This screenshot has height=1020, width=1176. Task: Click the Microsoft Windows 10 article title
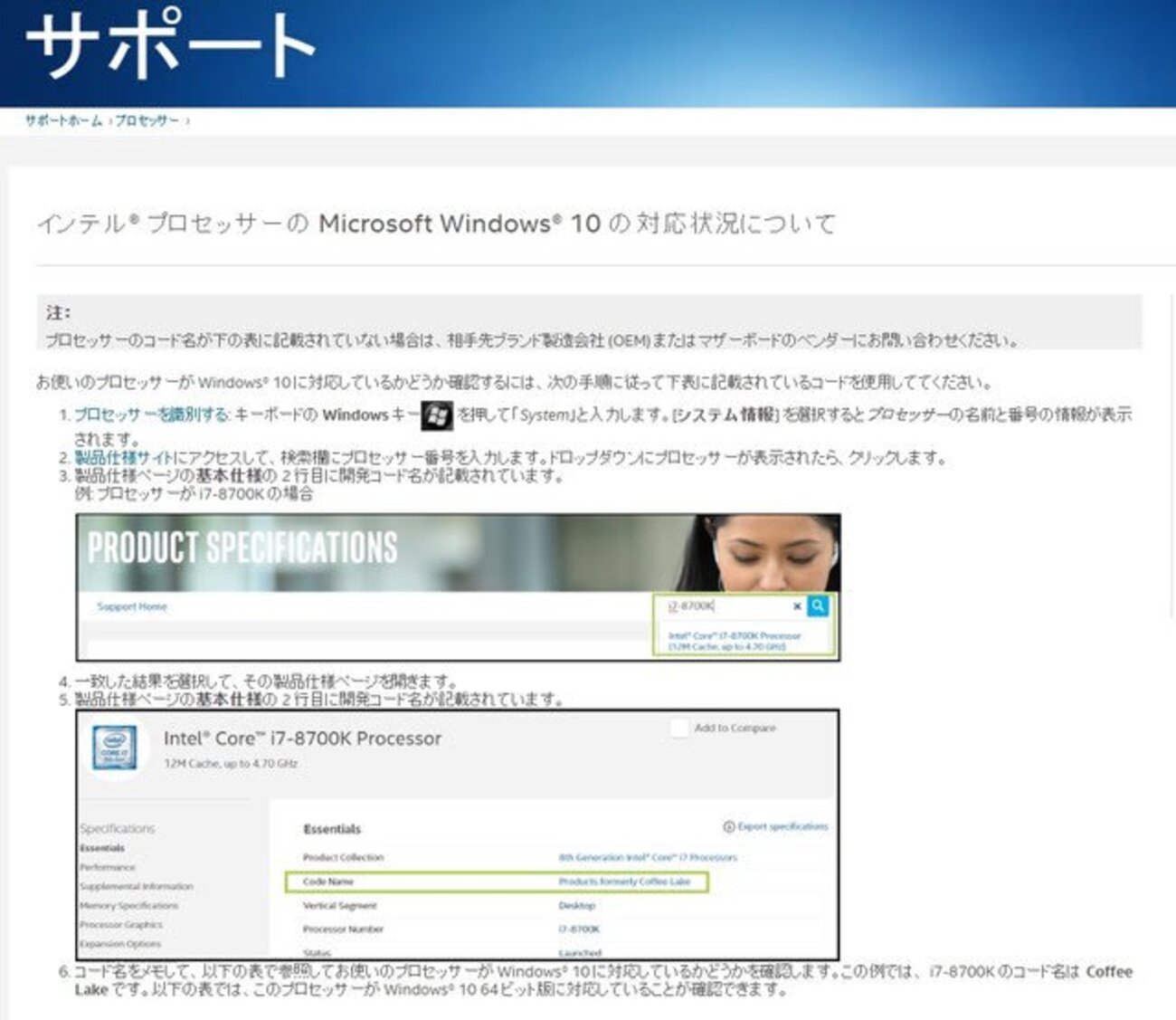pyautogui.click(x=437, y=224)
